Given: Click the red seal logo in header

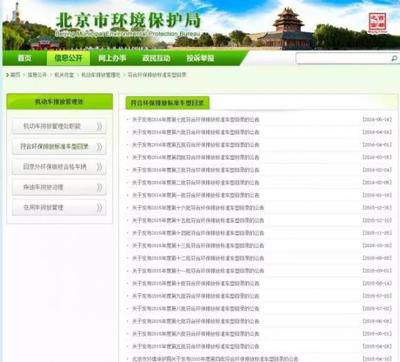Looking at the screenshot, I should (x=377, y=22).
